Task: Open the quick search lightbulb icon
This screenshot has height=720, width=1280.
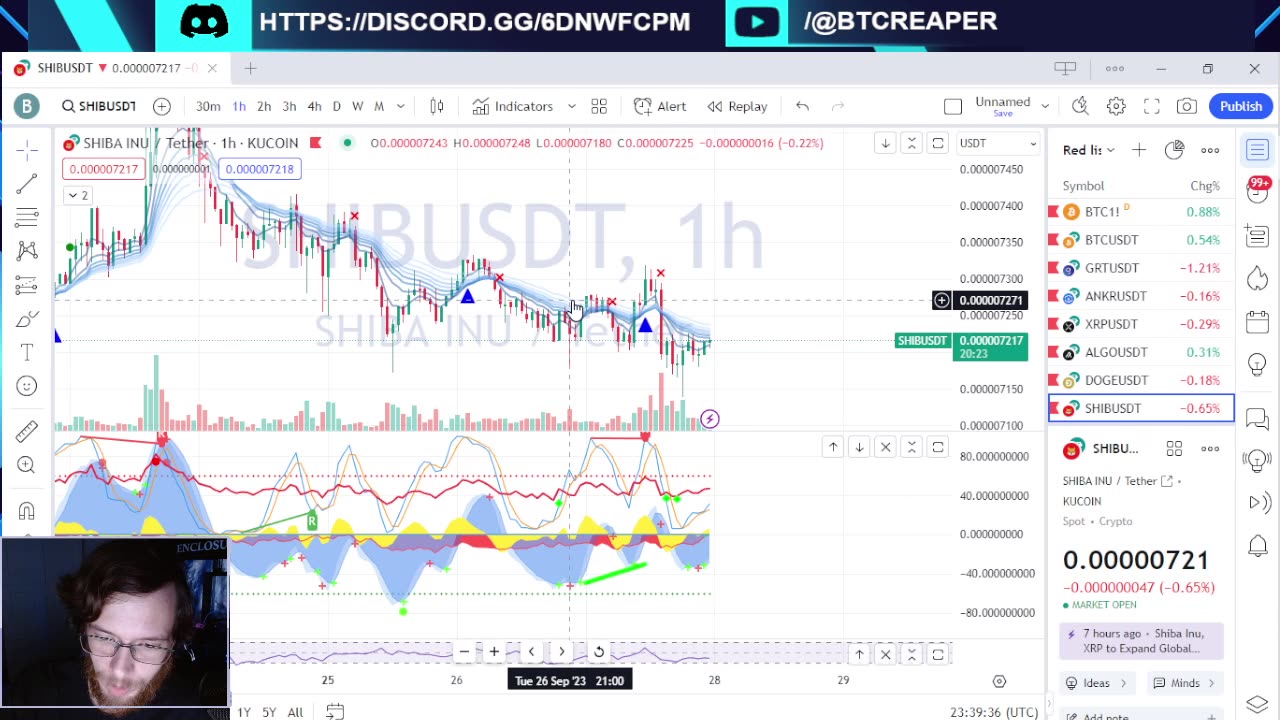Action: coord(1080,106)
